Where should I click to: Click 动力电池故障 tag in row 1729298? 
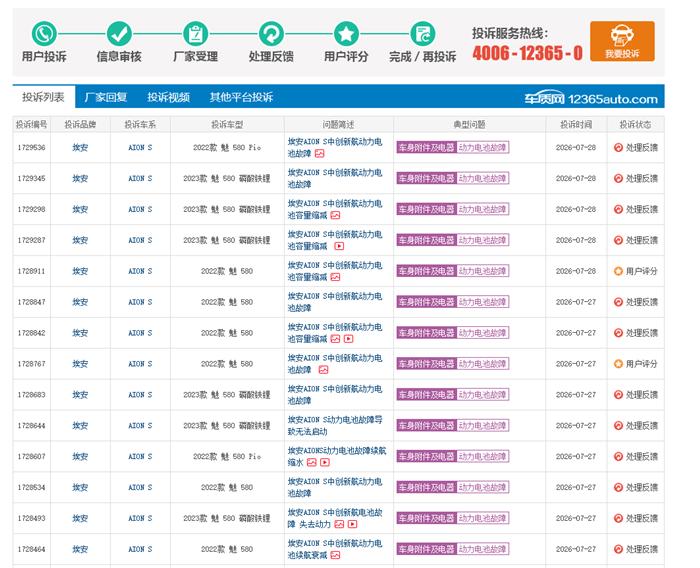pos(483,209)
